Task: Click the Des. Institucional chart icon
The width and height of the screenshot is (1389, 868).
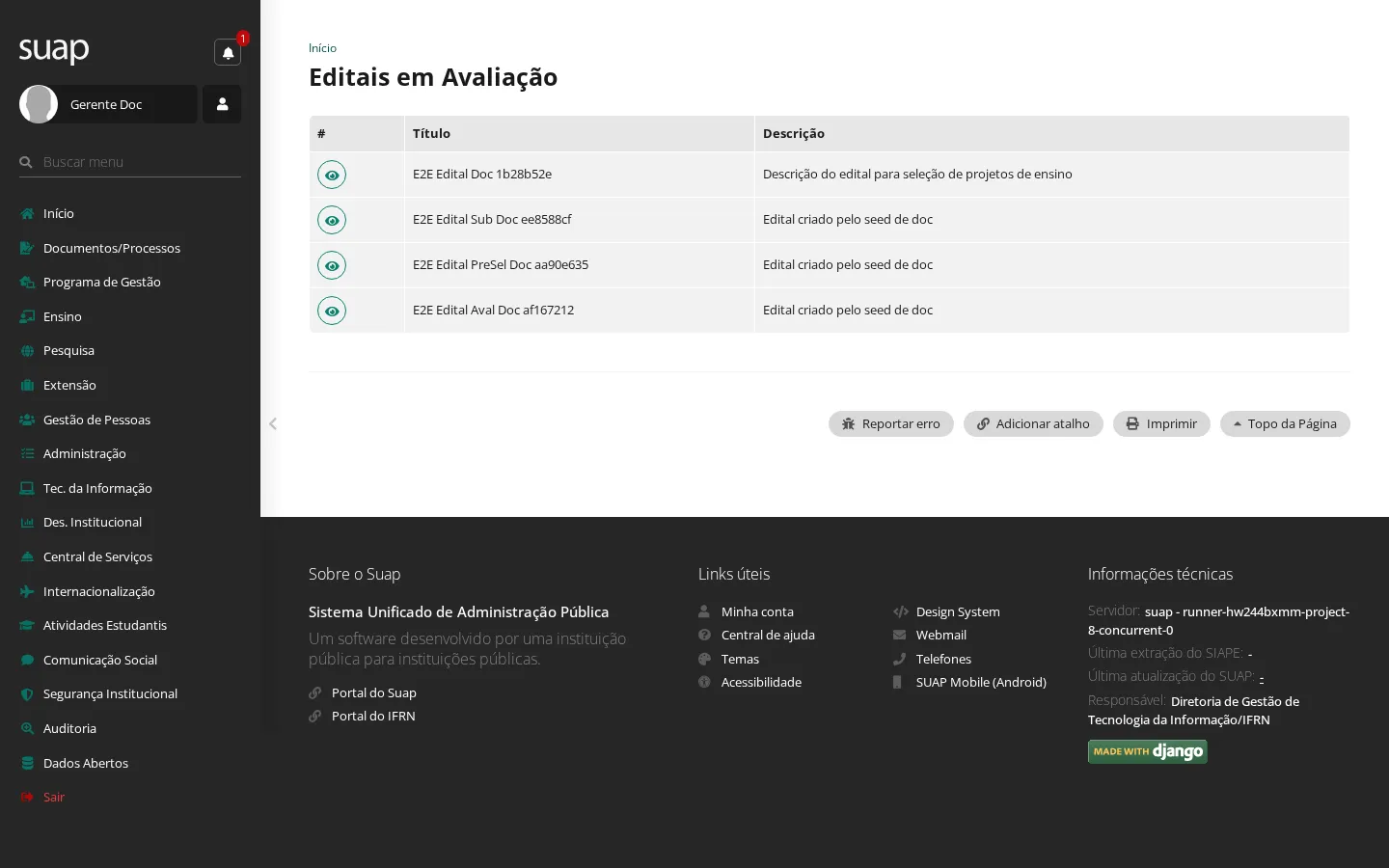Action: [27, 522]
